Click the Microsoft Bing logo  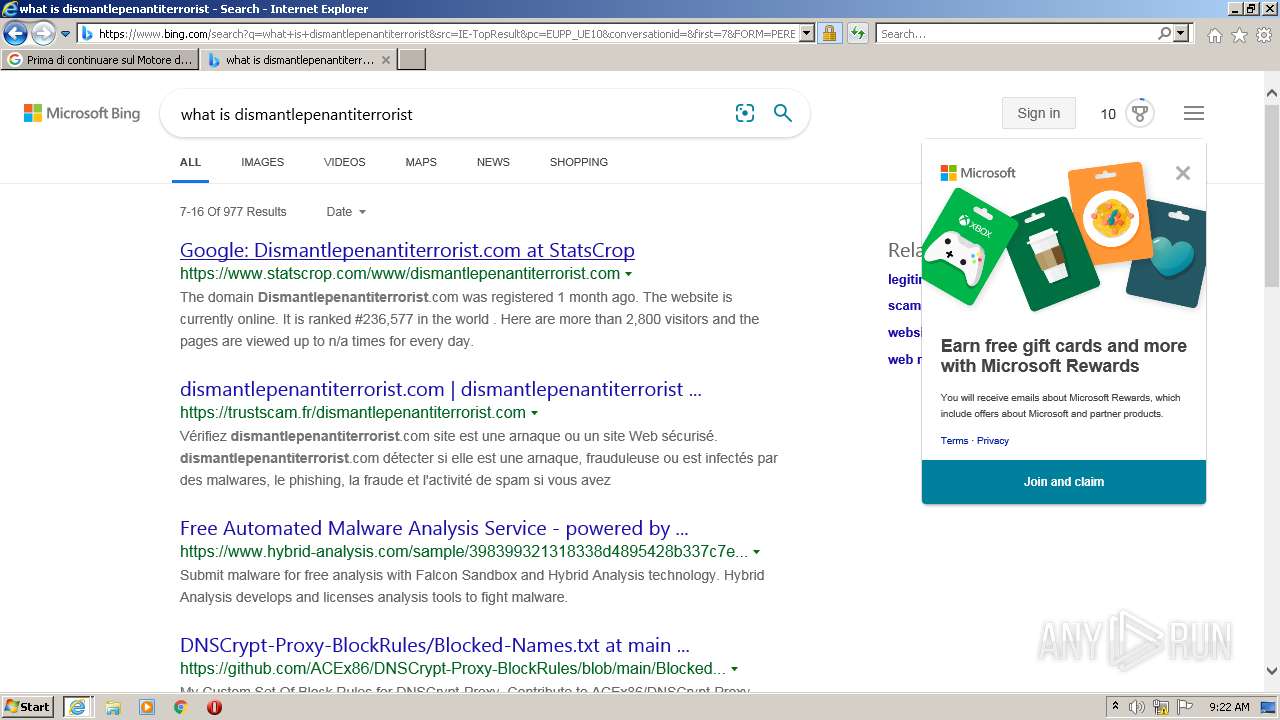point(82,113)
